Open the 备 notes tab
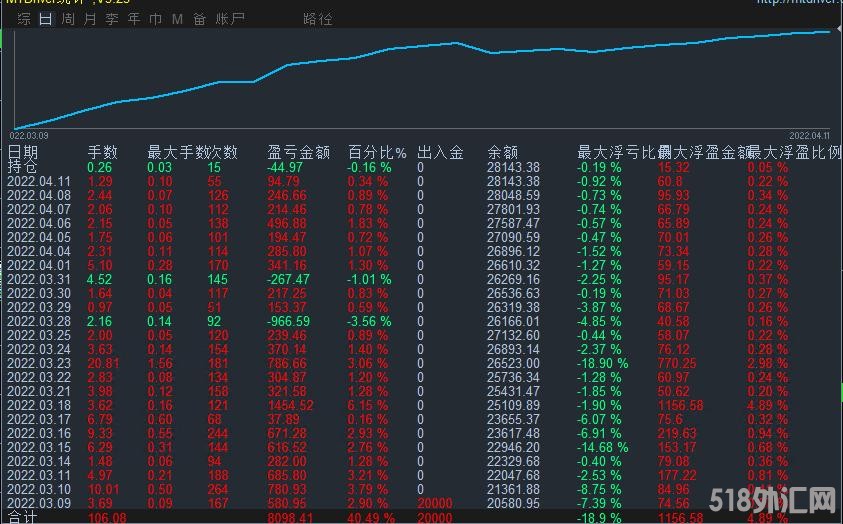 pyautogui.click(x=199, y=19)
